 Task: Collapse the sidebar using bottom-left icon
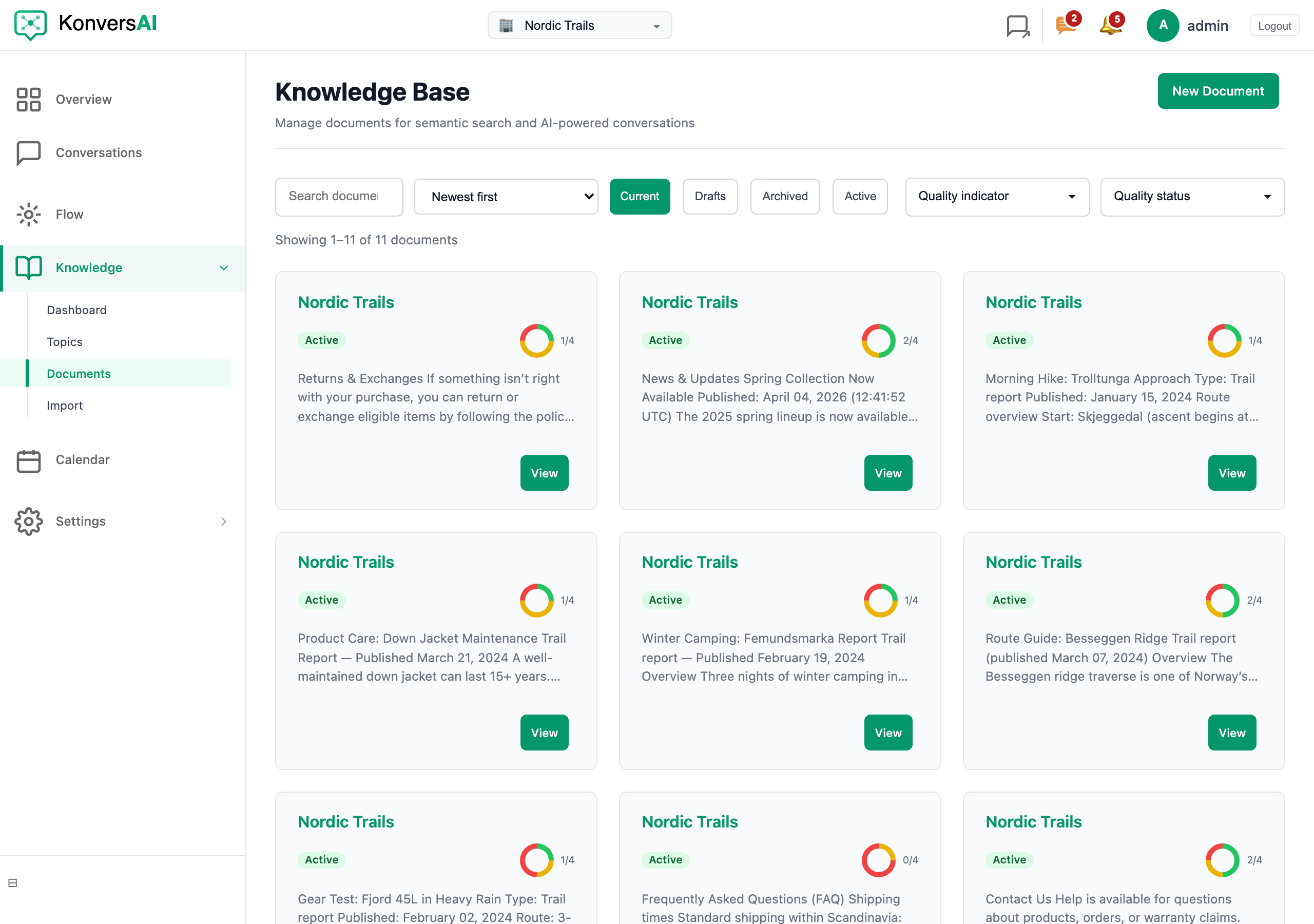(x=13, y=883)
